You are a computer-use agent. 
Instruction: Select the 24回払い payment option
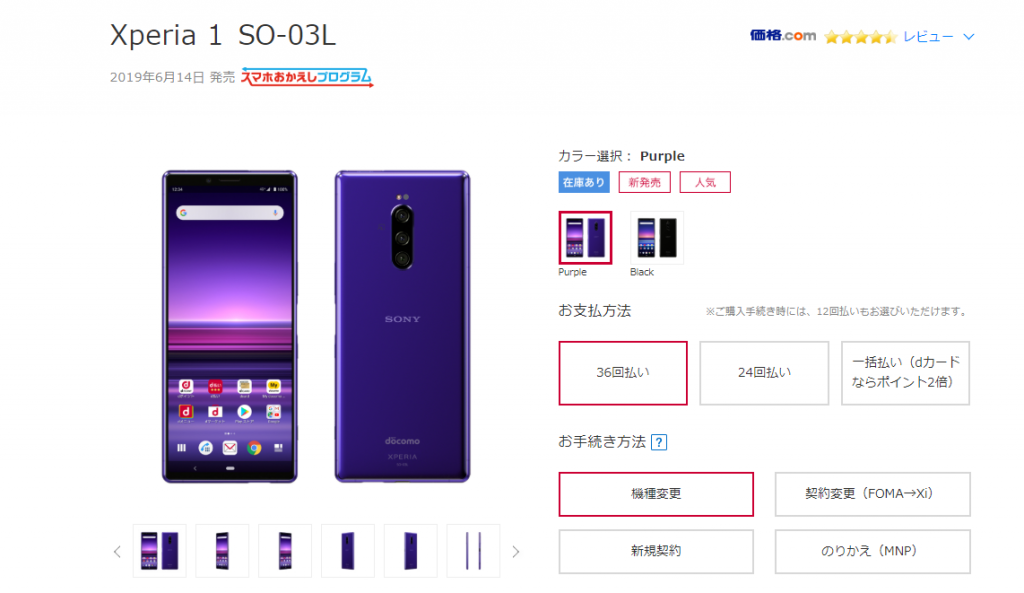click(x=764, y=373)
